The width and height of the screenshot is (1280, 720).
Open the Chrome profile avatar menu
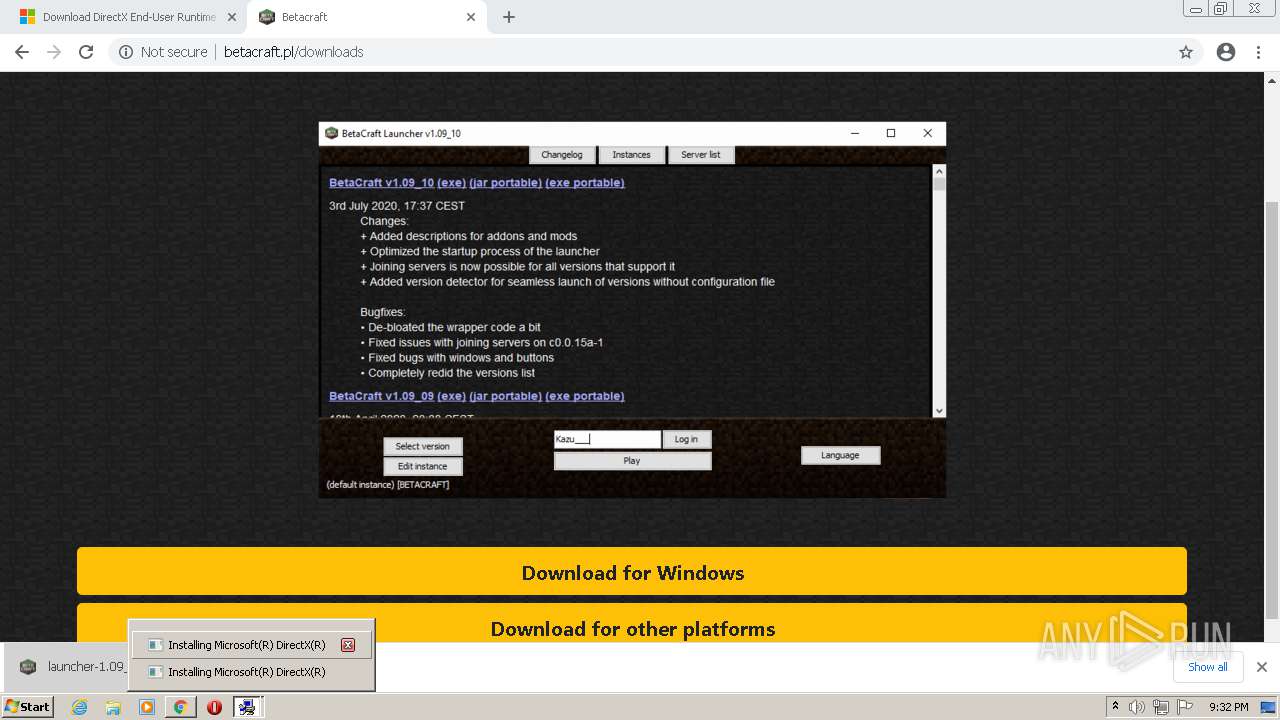(x=1226, y=52)
